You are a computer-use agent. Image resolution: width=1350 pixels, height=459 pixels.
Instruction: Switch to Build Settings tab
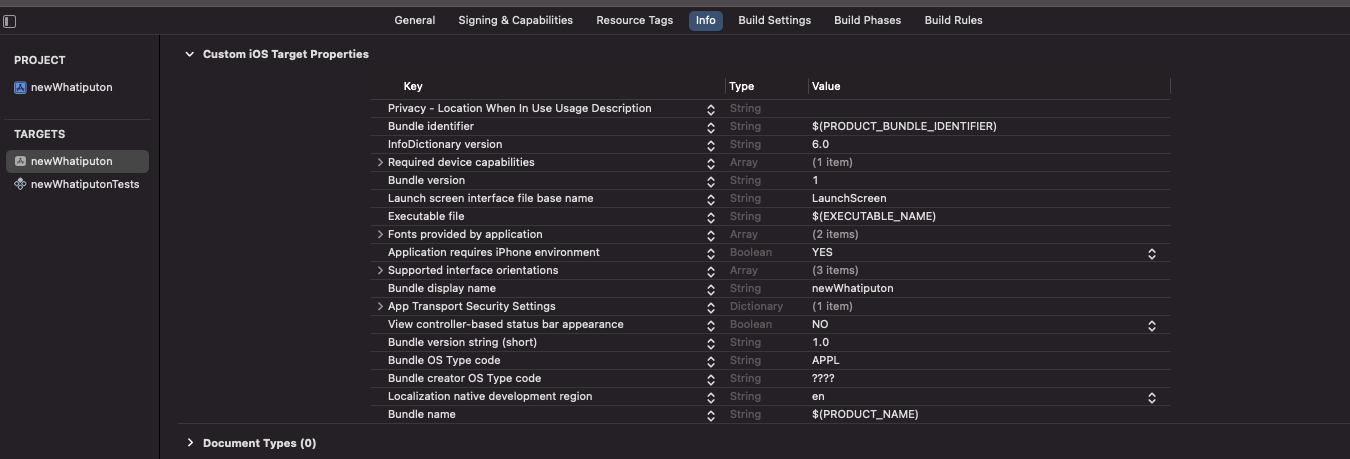point(774,20)
